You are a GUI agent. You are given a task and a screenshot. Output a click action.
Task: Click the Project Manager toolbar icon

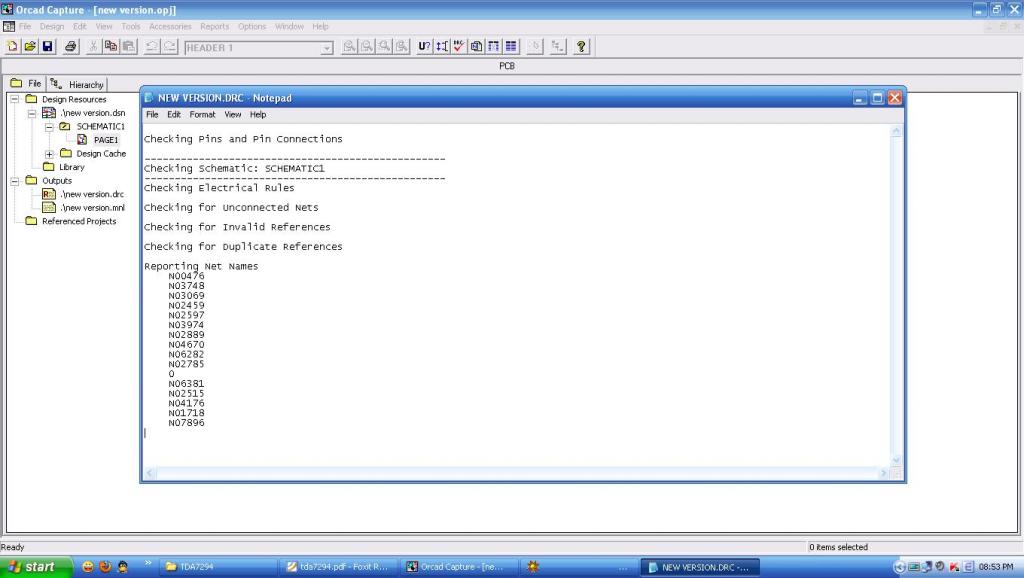(558, 46)
